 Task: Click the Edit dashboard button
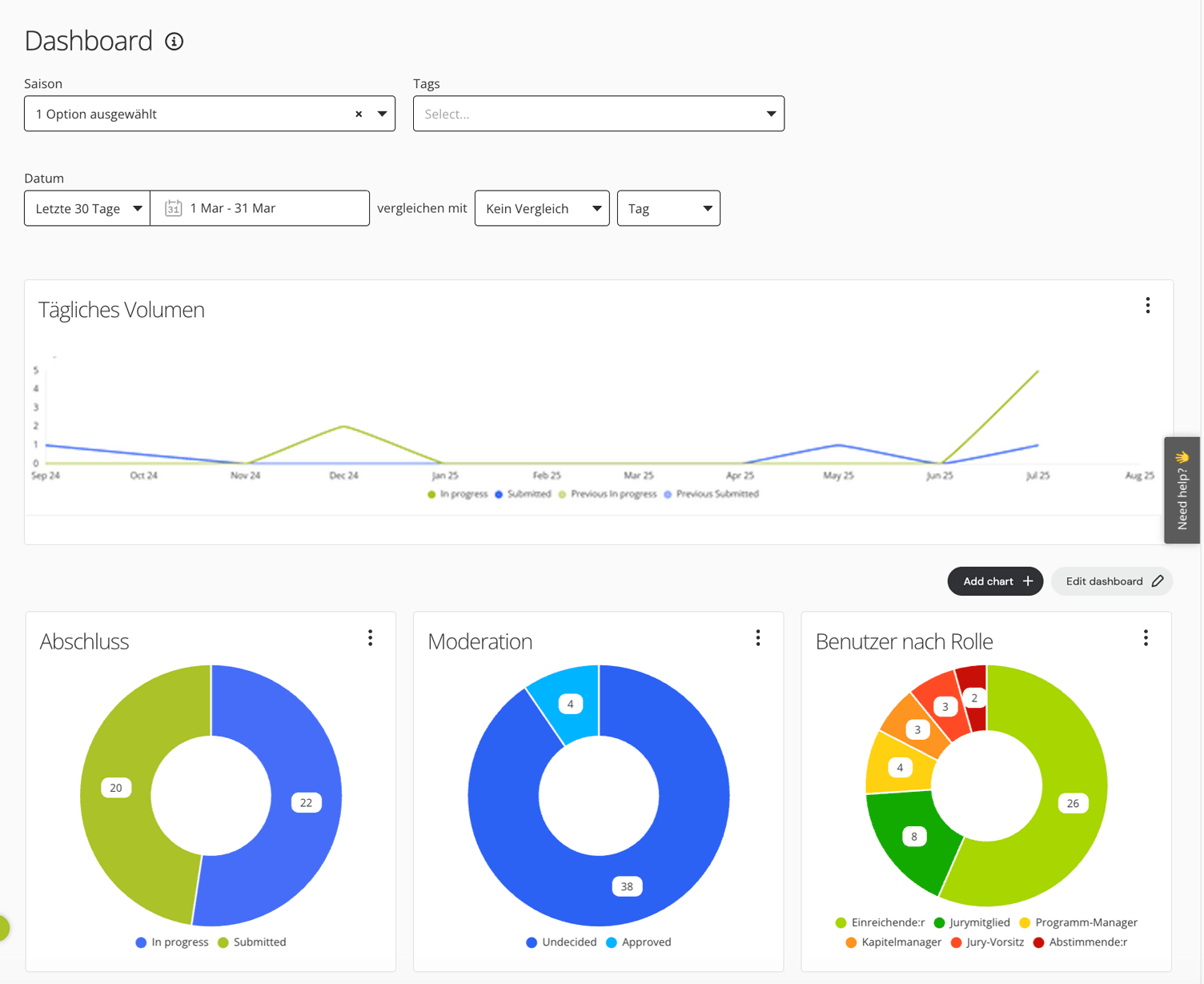pyautogui.click(x=1112, y=581)
